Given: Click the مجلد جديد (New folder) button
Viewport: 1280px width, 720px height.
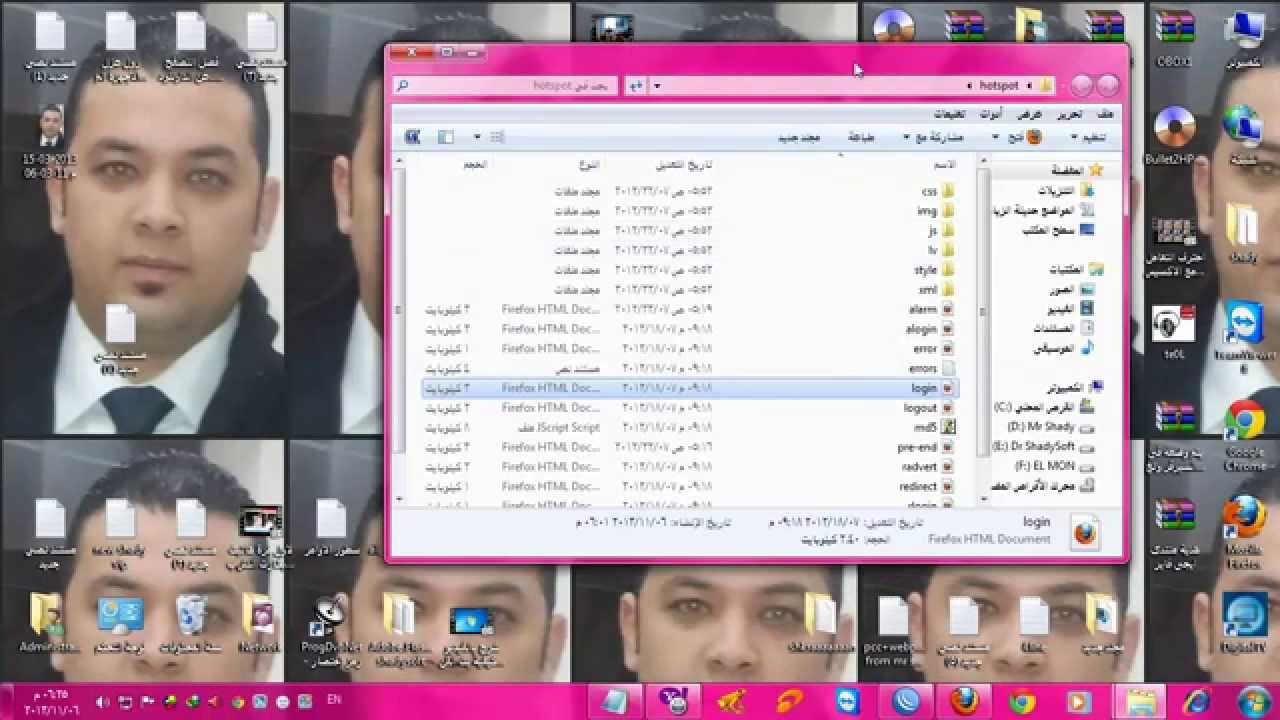Looking at the screenshot, I should [x=799, y=137].
